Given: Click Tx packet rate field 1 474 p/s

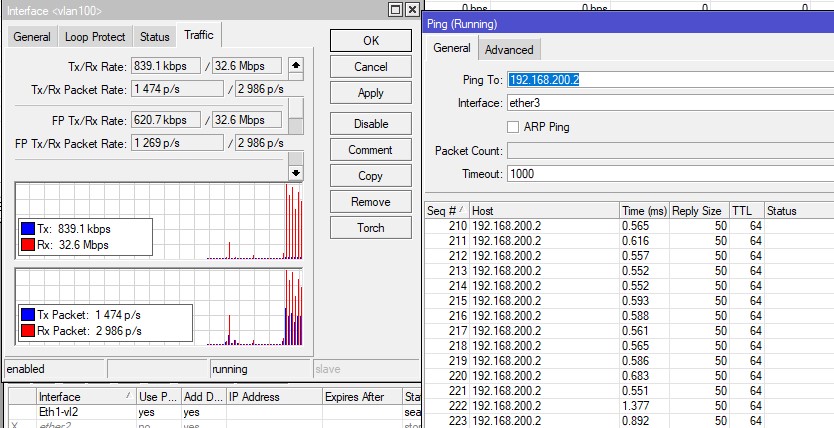Looking at the screenshot, I should click(x=177, y=89).
